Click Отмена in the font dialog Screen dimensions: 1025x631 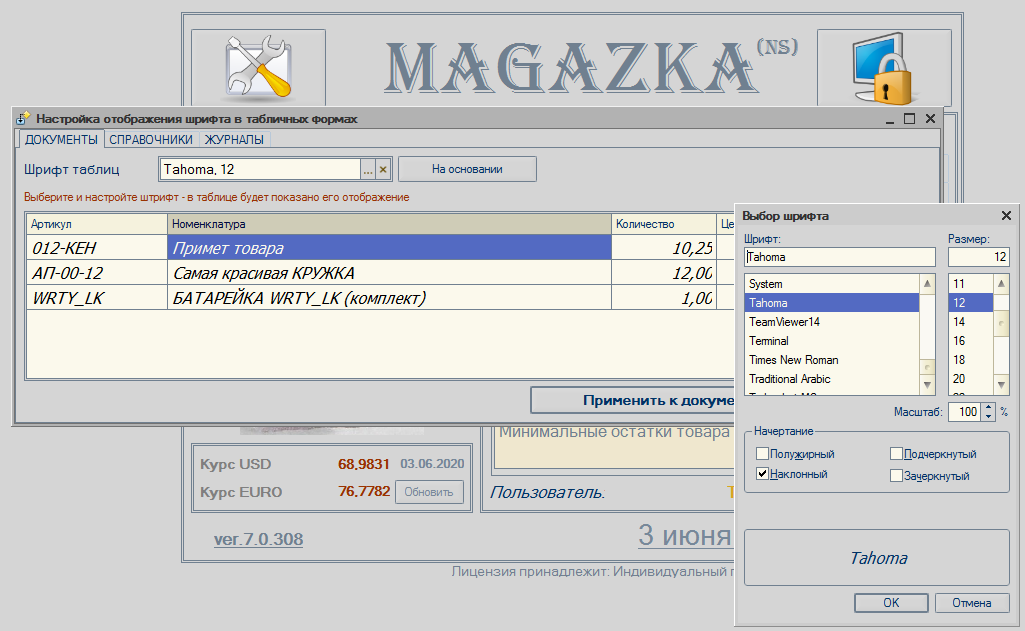click(x=971, y=603)
